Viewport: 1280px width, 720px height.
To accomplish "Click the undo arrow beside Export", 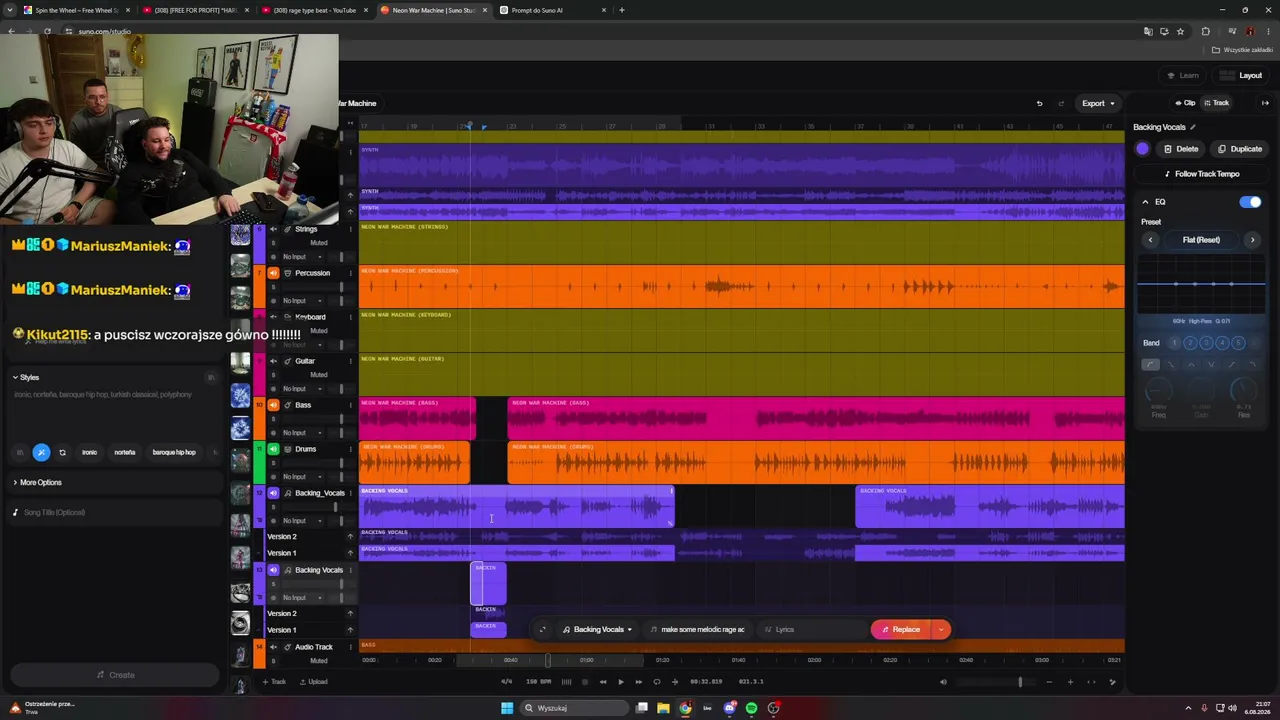I will click(x=1039, y=103).
